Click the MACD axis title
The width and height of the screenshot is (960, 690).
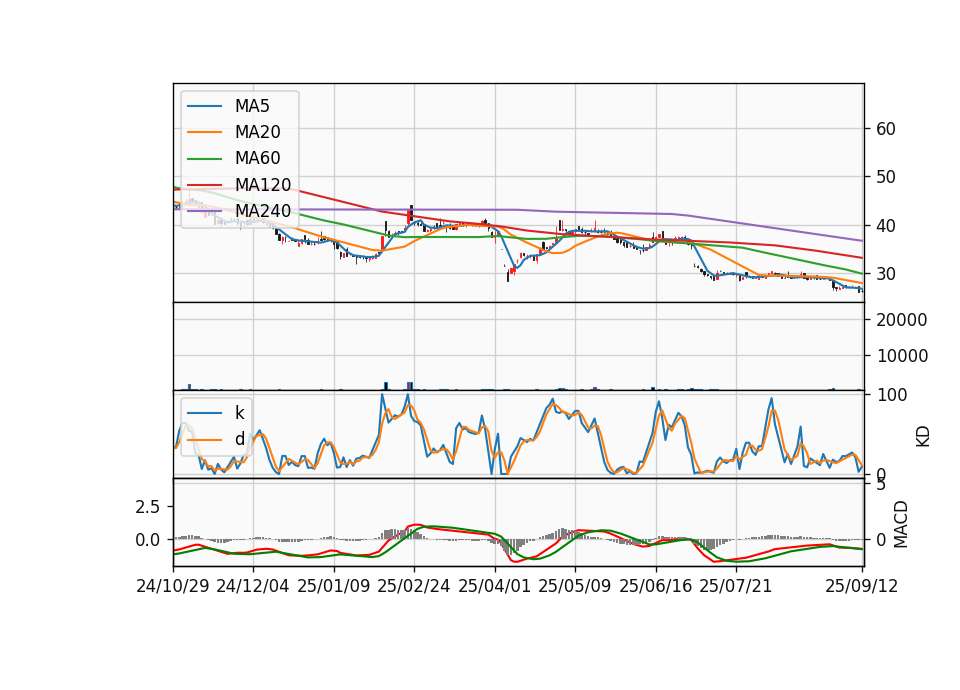click(x=901, y=524)
